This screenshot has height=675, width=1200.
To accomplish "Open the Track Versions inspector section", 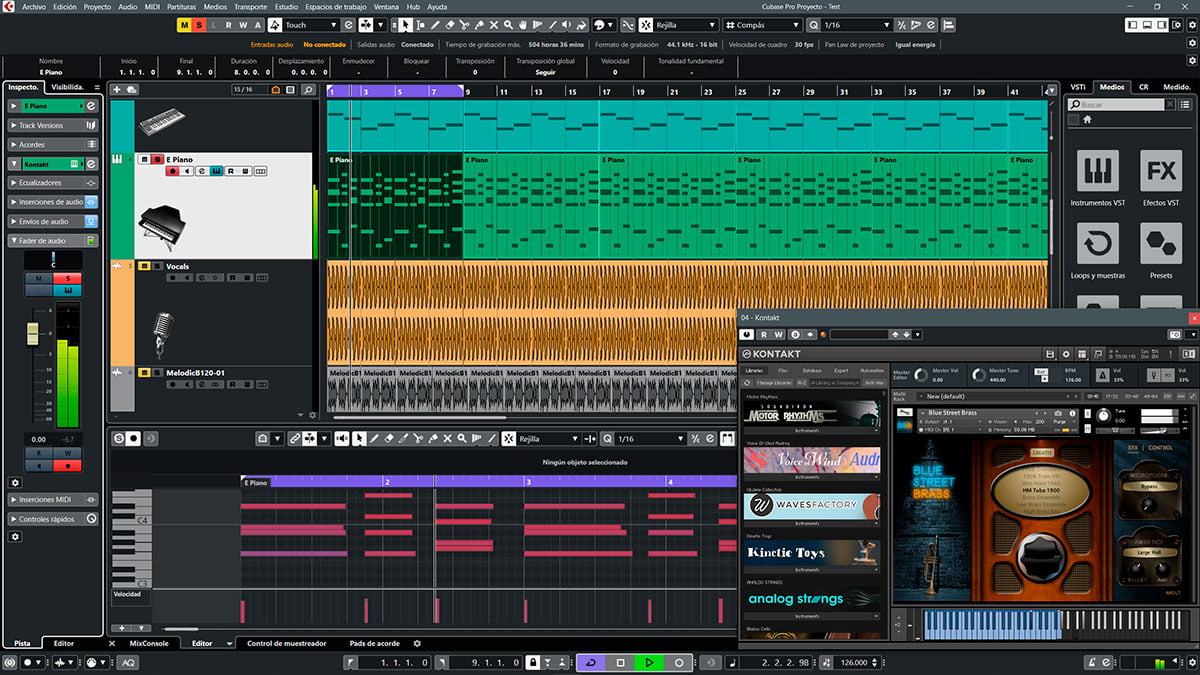I will click(53, 125).
